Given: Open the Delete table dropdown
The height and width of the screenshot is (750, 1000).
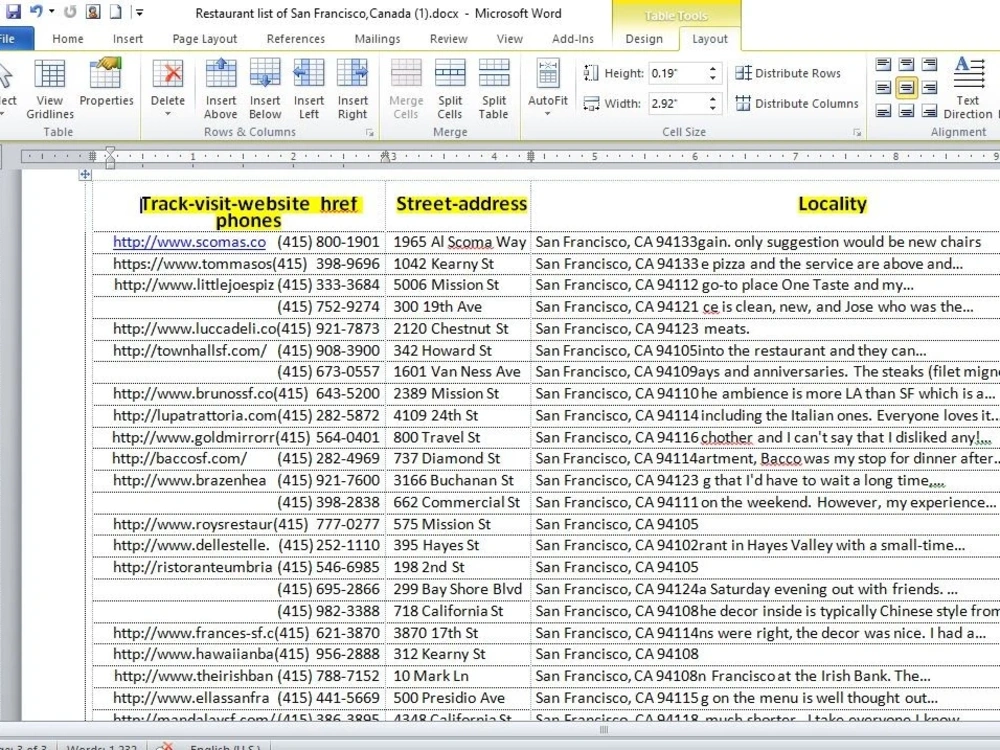Looking at the screenshot, I should [168, 89].
